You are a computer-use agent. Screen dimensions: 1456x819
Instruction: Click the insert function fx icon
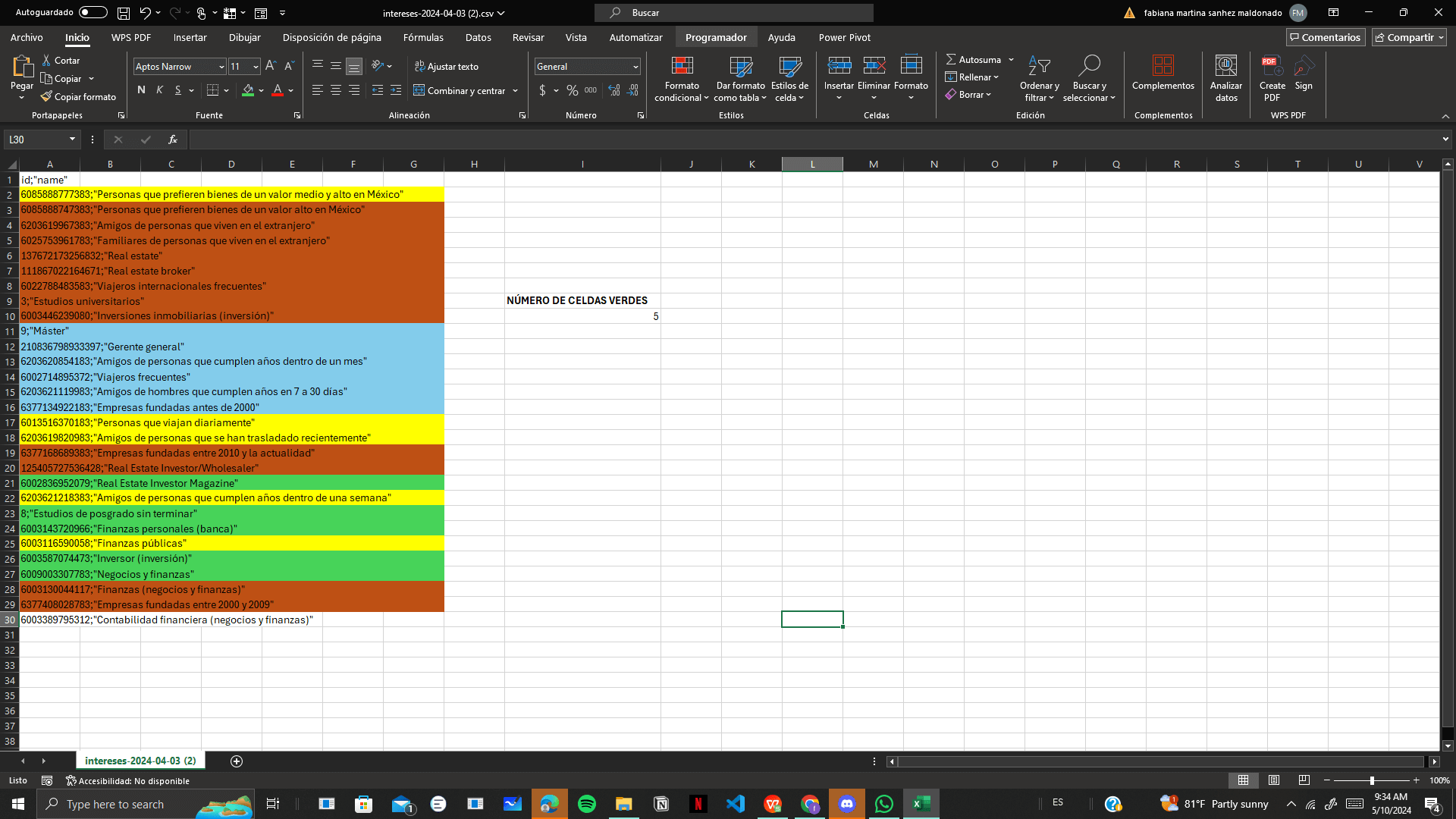173,140
